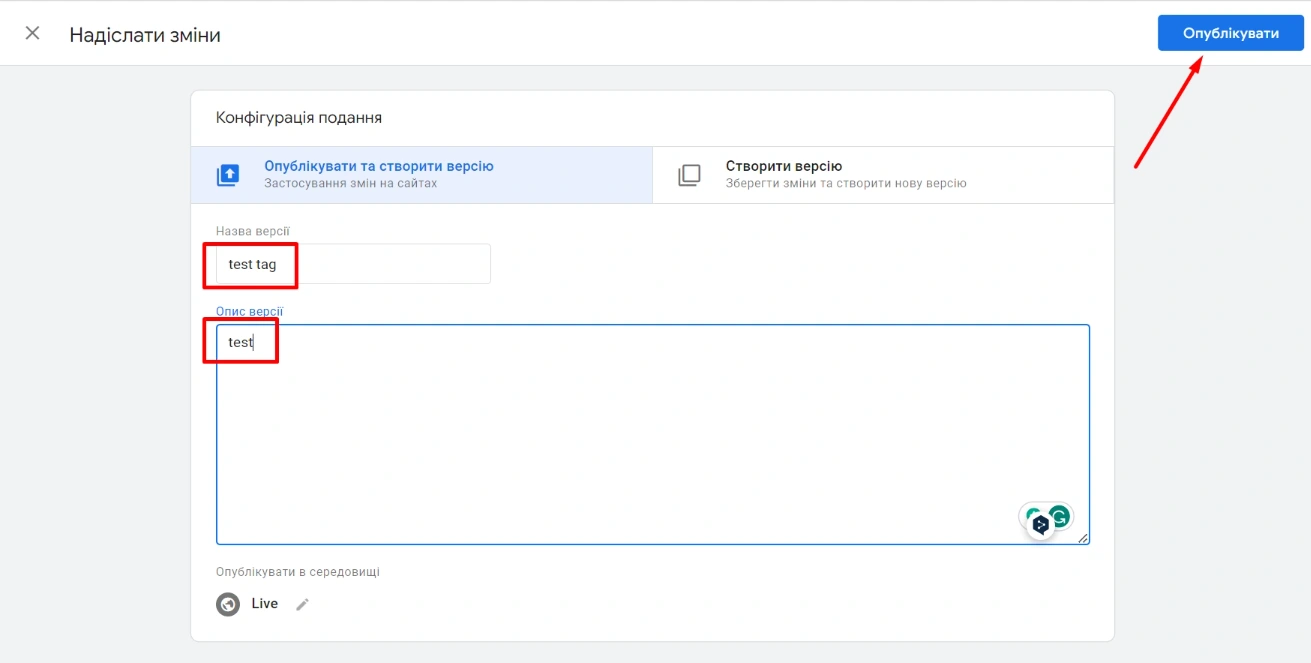Click the Опис версії field label
1311x663 pixels.
coord(249,311)
